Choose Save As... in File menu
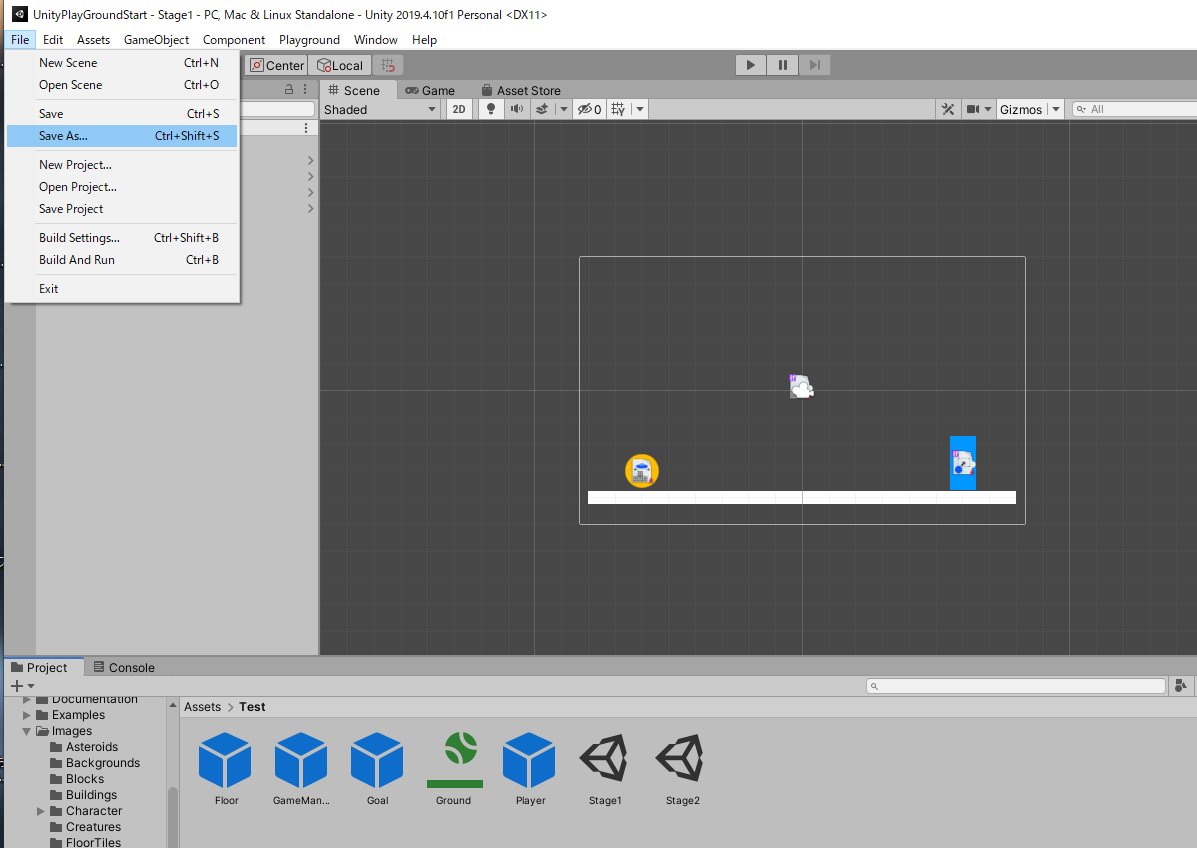 [x=122, y=136]
